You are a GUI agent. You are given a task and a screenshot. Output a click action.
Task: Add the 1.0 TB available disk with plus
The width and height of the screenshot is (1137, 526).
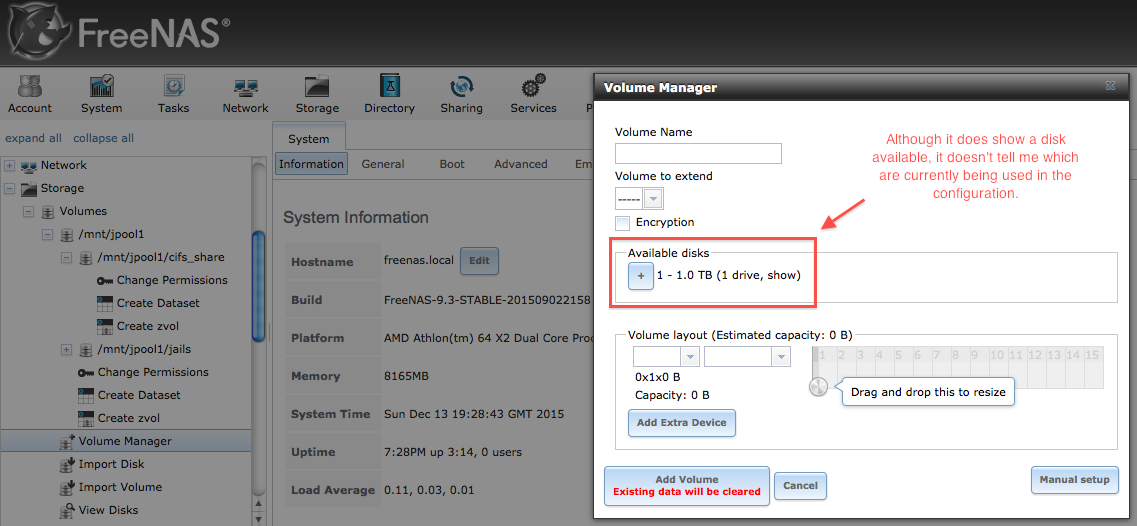pos(641,276)
